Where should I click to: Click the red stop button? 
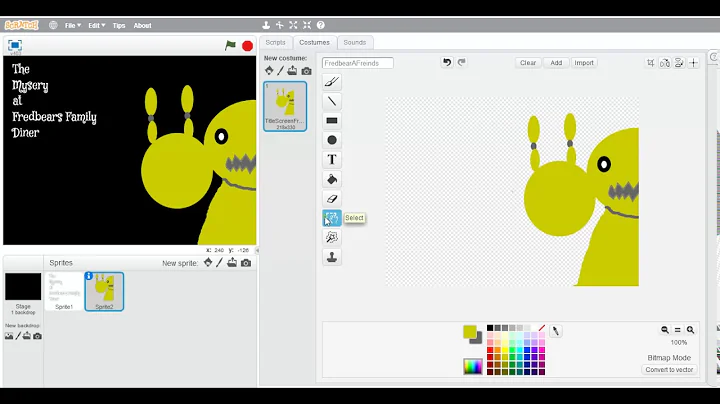point(248,46)
